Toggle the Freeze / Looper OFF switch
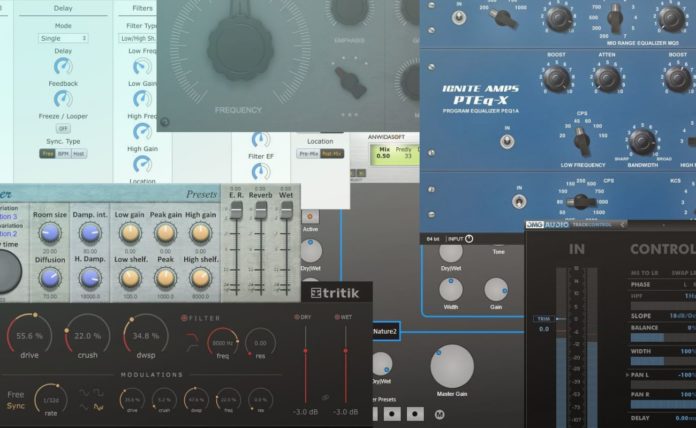The image size is (696, 428). pos(63,128)
